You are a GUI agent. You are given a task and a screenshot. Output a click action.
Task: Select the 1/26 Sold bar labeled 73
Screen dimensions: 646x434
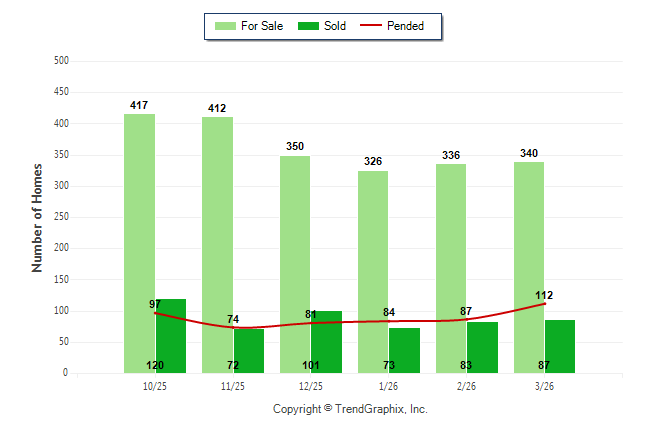pos(404,350)
